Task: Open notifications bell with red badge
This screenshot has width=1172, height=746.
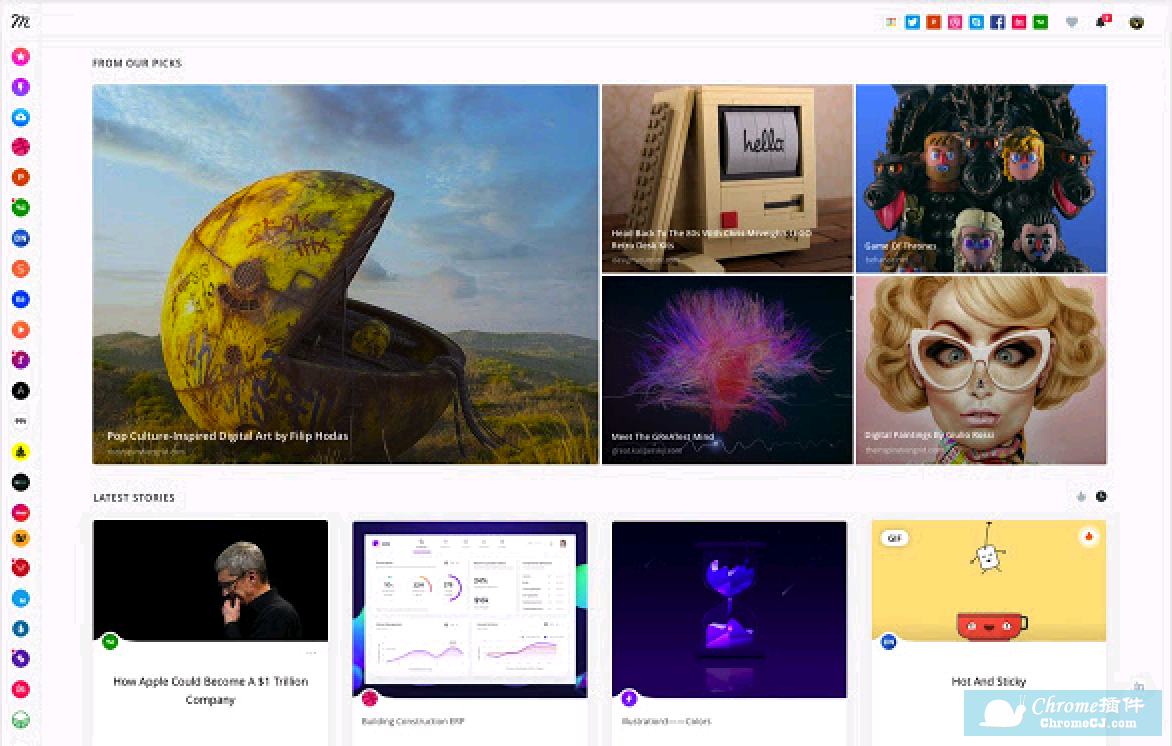Action: [1102, 21]
